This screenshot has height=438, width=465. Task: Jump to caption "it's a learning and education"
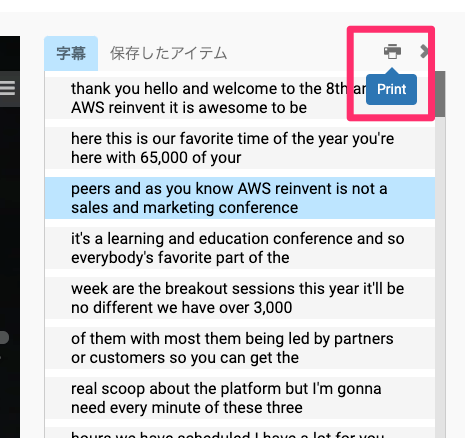(x=240, y=248)
